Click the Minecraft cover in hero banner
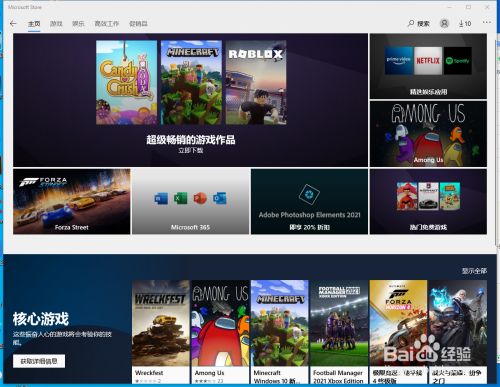Screen dimensions: 500x387 [191, 82]
